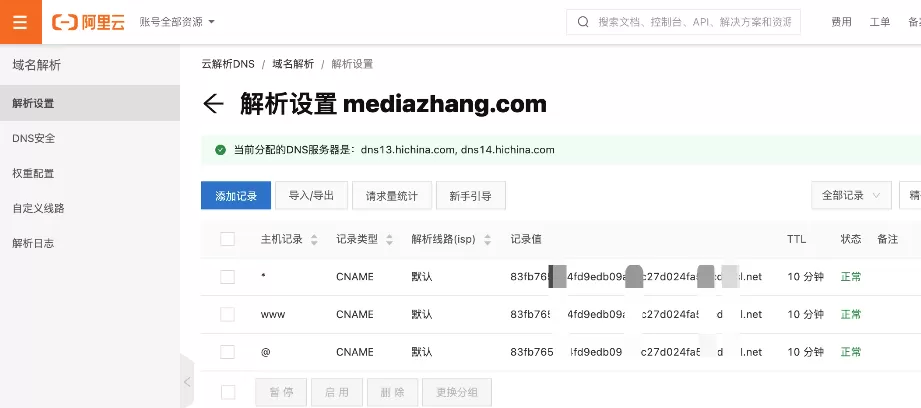The image size is (921, 408).
Task: Click the 备注 column header
Action: tap(888, 239)
